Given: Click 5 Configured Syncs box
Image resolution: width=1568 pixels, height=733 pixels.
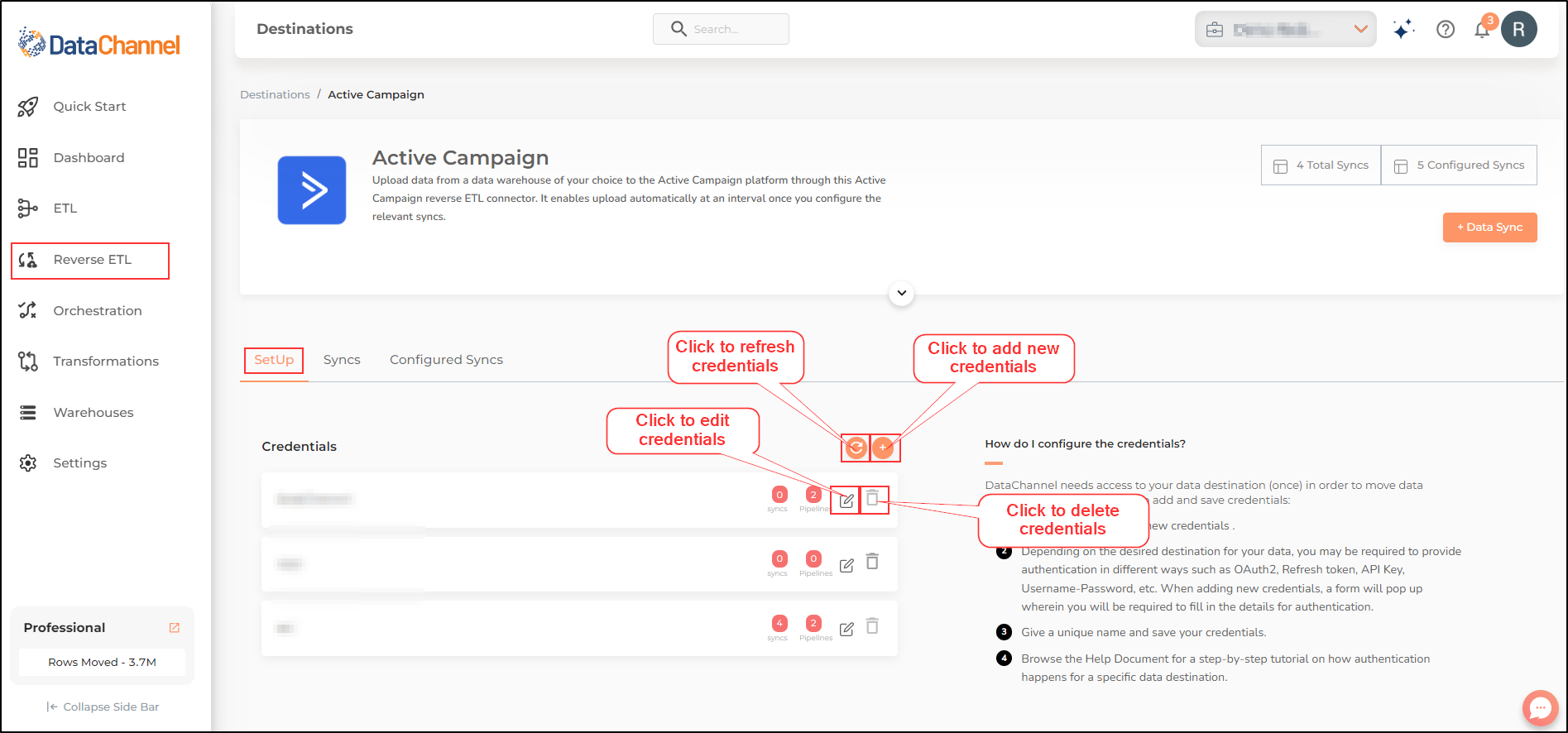Looking at the screenshot, I should (x=1459, y=165).
